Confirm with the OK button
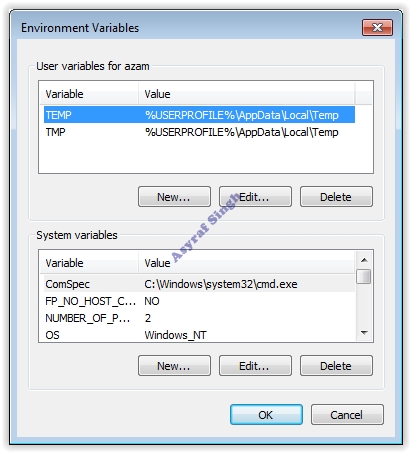 (266, 415)
